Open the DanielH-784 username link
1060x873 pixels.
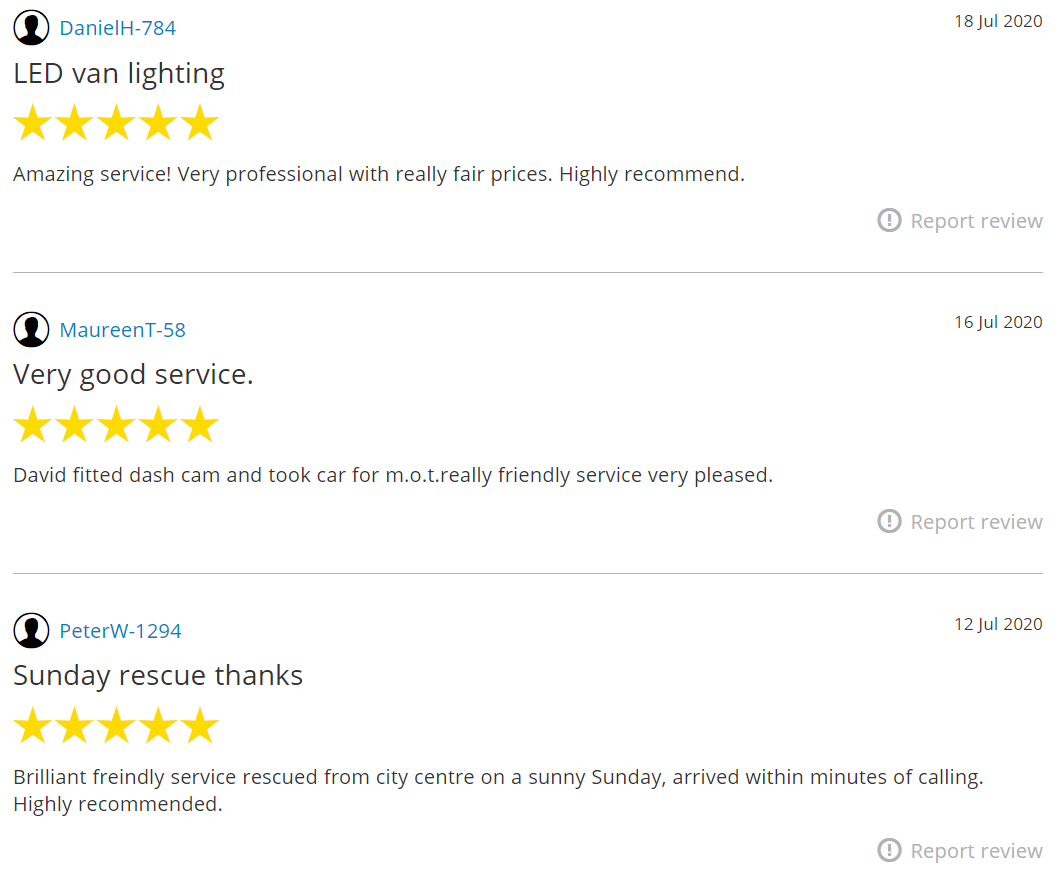click(118, 28)
